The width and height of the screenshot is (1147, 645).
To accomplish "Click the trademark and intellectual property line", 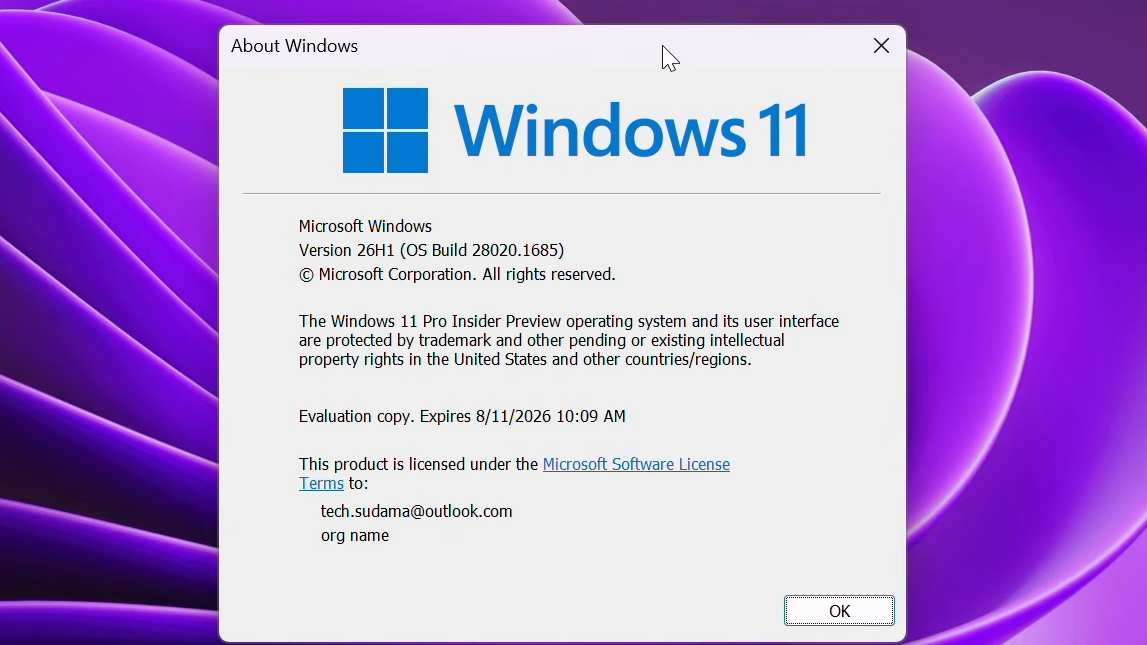I will click(541, 341).
